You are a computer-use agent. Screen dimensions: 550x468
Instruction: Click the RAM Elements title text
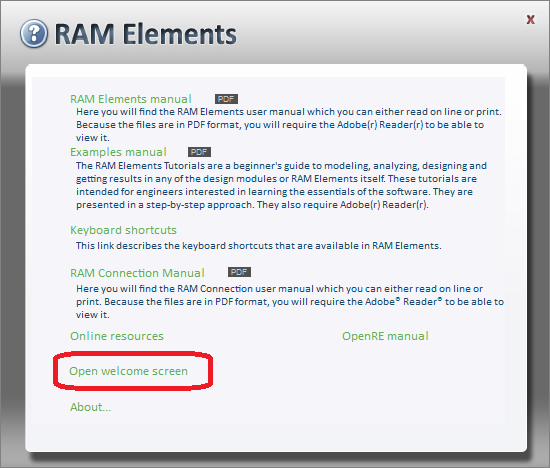[x=146, y=34]
